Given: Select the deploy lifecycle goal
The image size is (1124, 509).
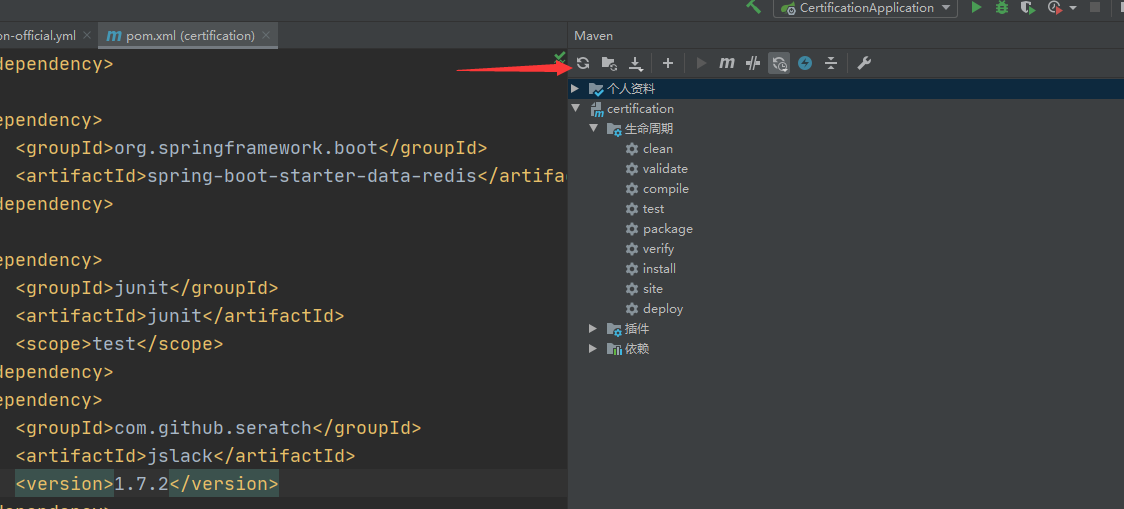Looking at the screenshot, I should tap(663, 309).
